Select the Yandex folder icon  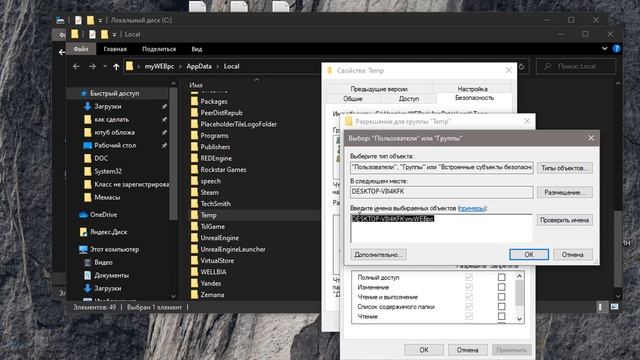tap(194, 283)
